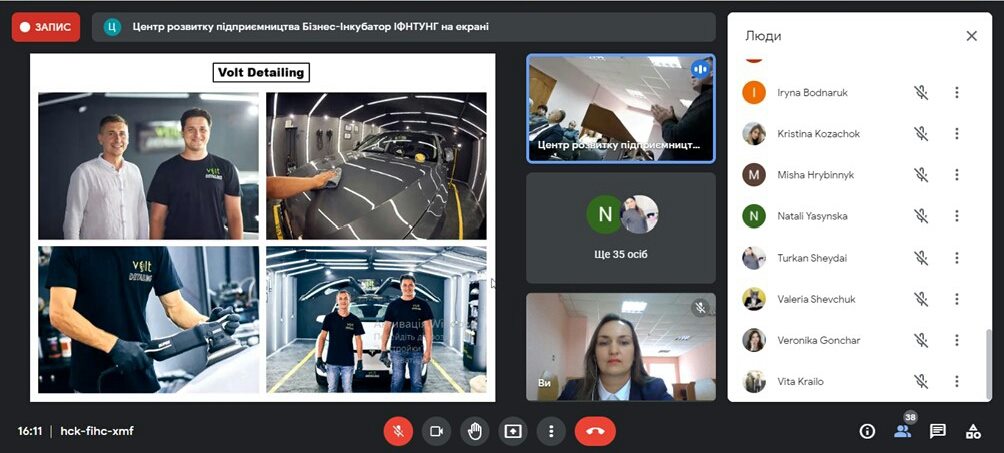Click the name Kristina Kozachok
1004x453 pixels.
(818, 133)
